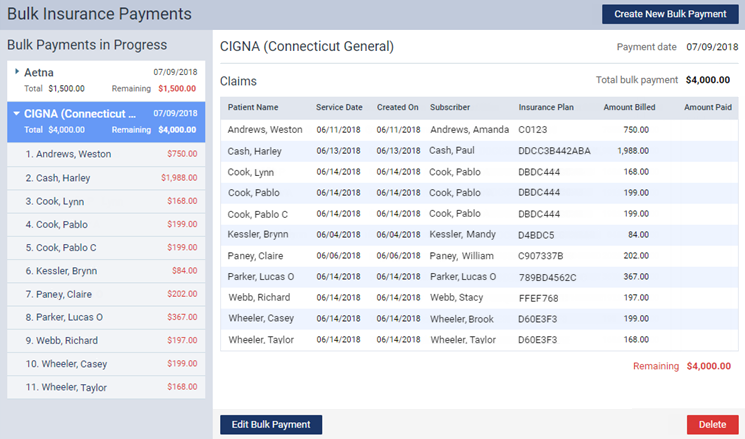The image size is (745, 439).
Task: Select the Aetna bulk payment entry
Action: click(x=106, y=80)
